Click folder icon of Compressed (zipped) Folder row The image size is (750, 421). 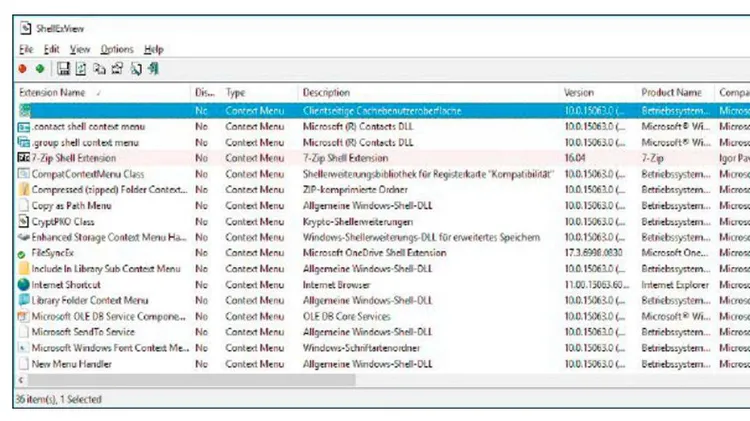[23, 190]
